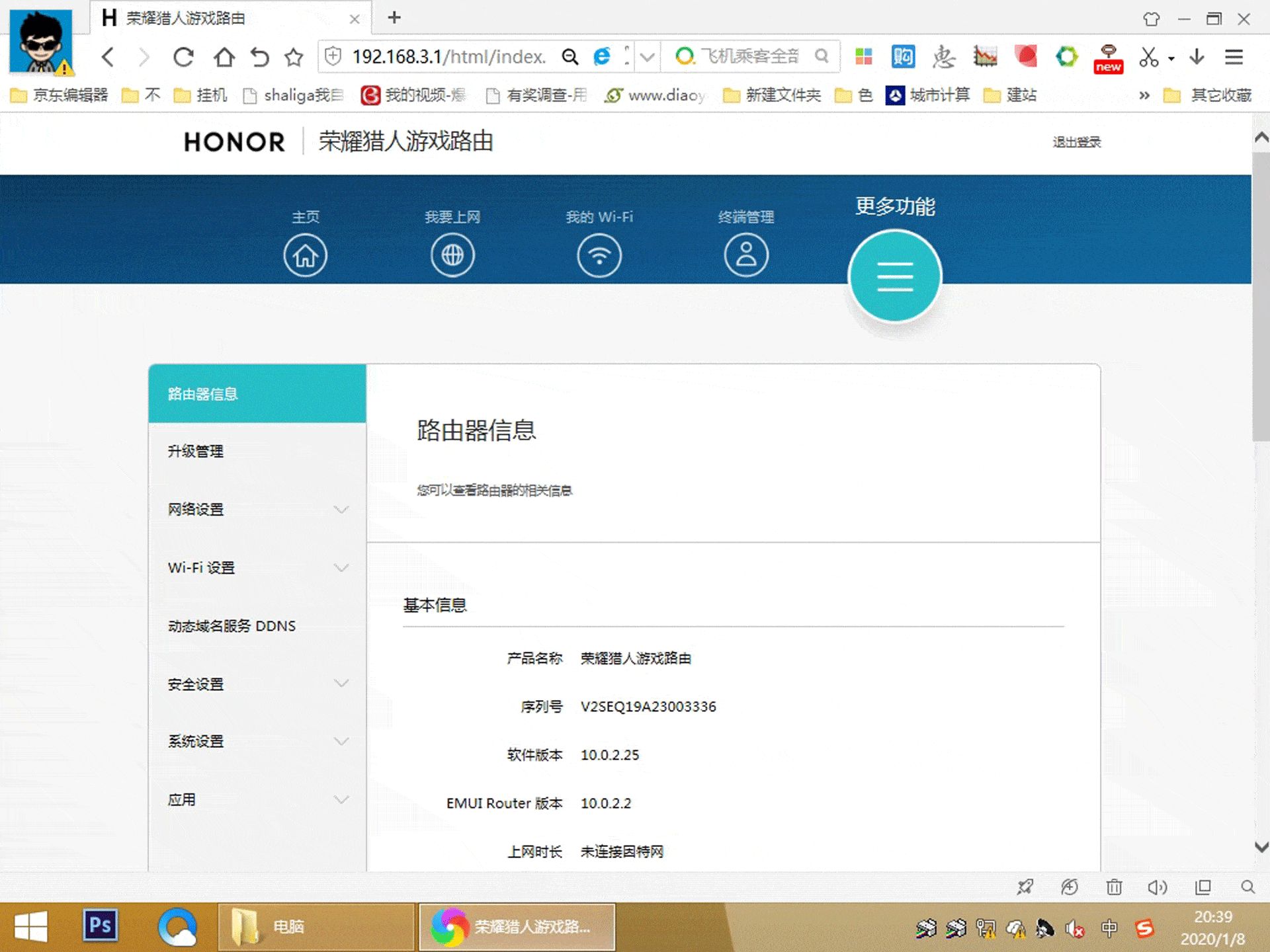Click the HONOR logo

point(234,141)
